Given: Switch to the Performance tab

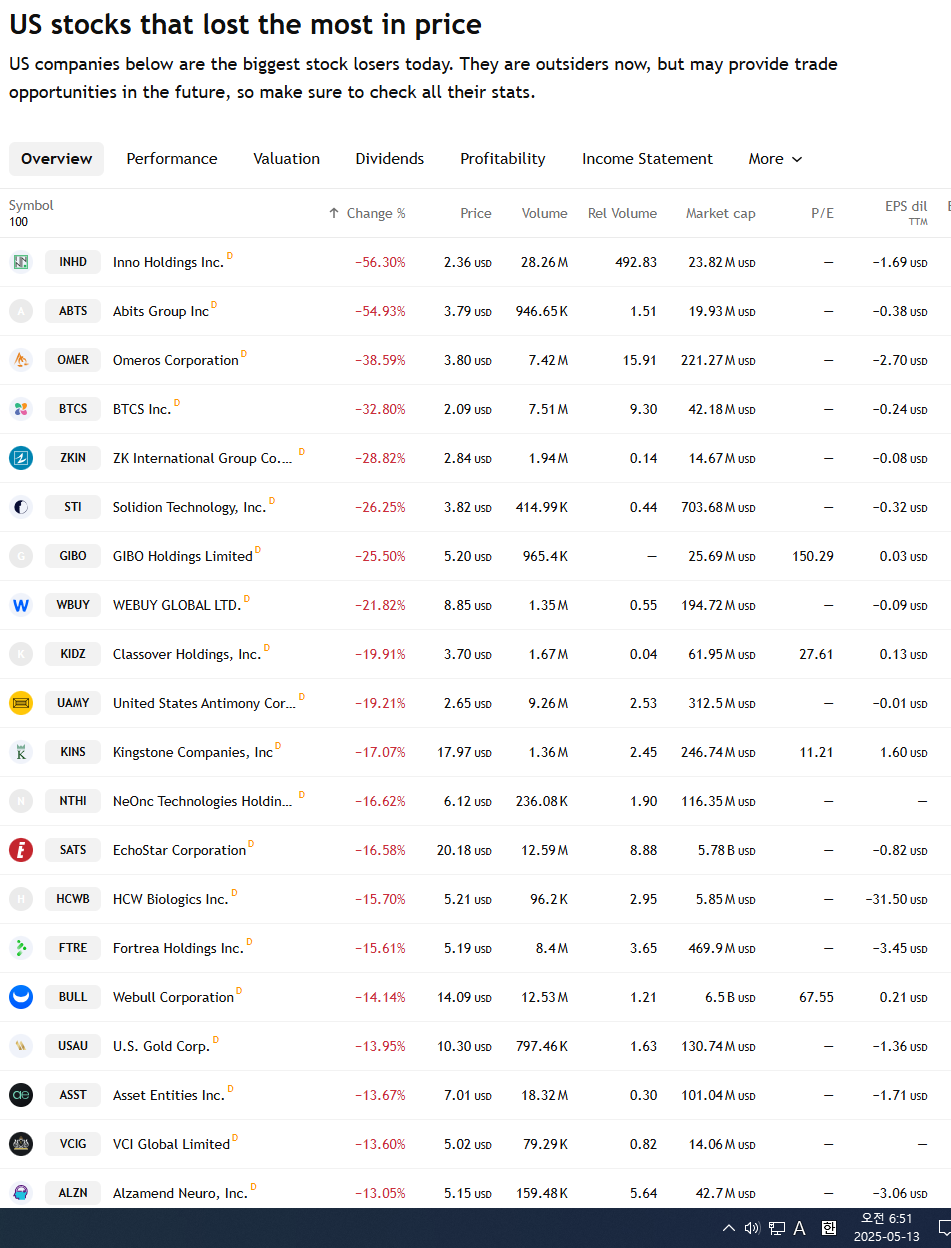Looking at the screenshot, I should point(172,159).
